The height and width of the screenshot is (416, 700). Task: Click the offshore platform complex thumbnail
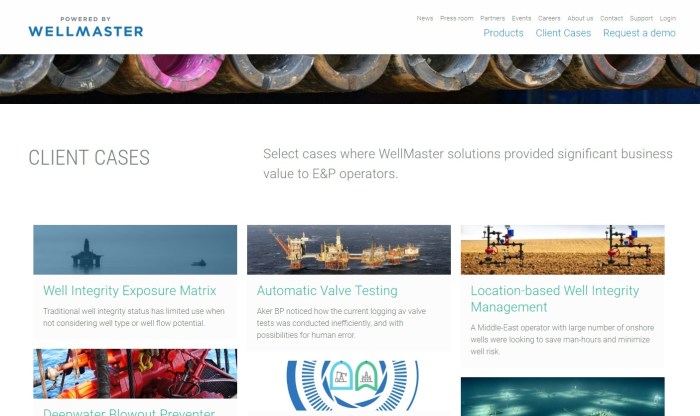coord(349,250)
